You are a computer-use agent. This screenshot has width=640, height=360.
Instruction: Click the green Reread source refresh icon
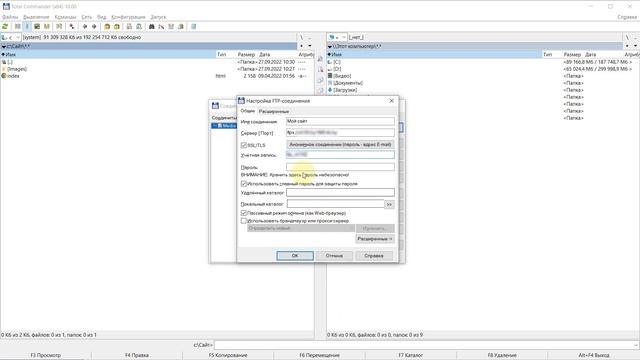pyautogui.click(x=5, y=27)
